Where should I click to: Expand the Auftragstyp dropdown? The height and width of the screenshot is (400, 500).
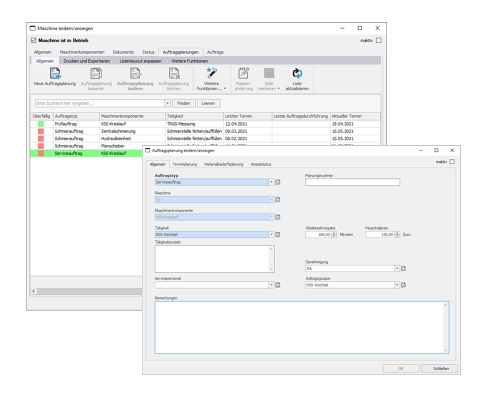click(271, 182)
